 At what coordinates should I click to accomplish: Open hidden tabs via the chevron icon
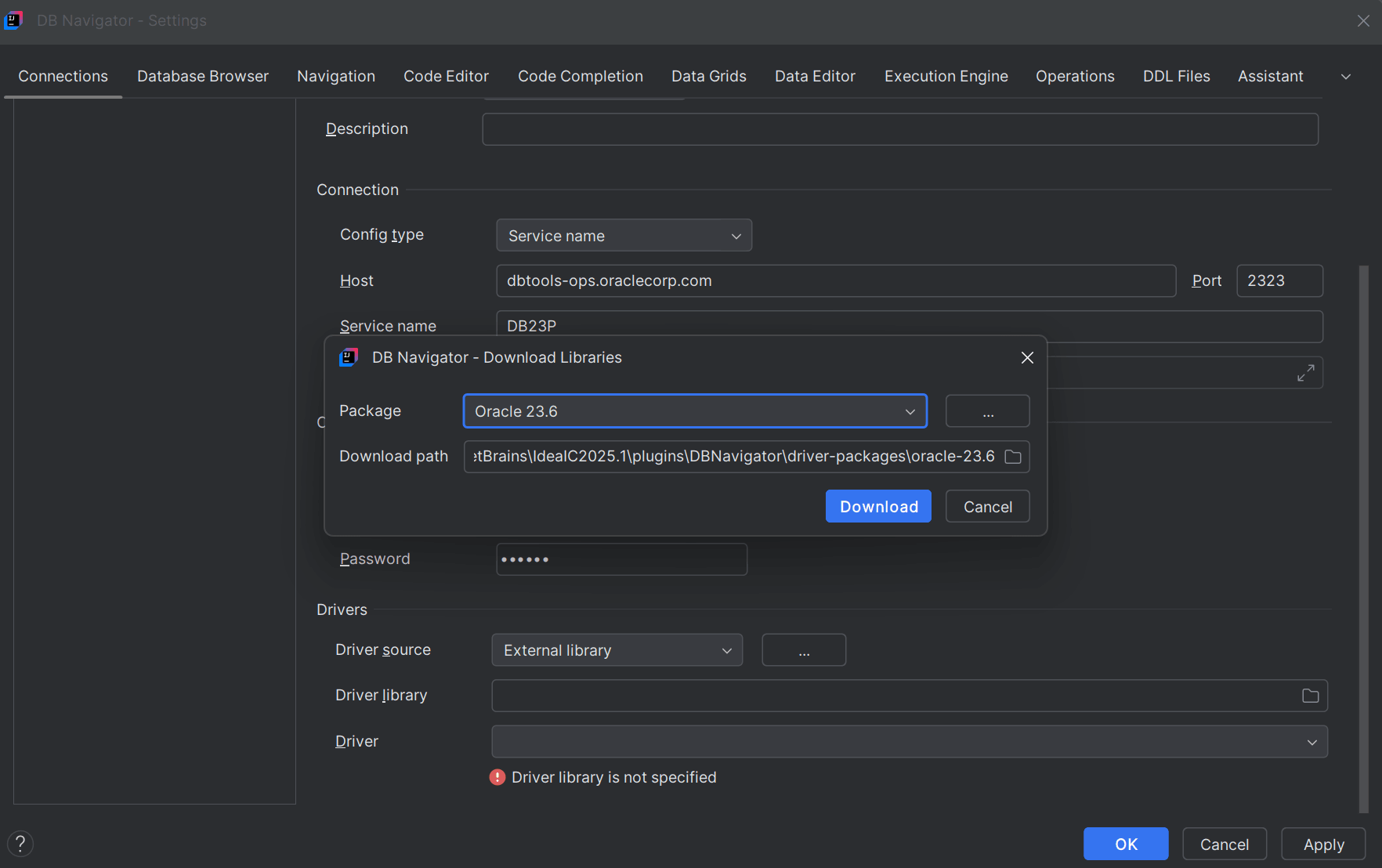click(x=1346, y=76)
